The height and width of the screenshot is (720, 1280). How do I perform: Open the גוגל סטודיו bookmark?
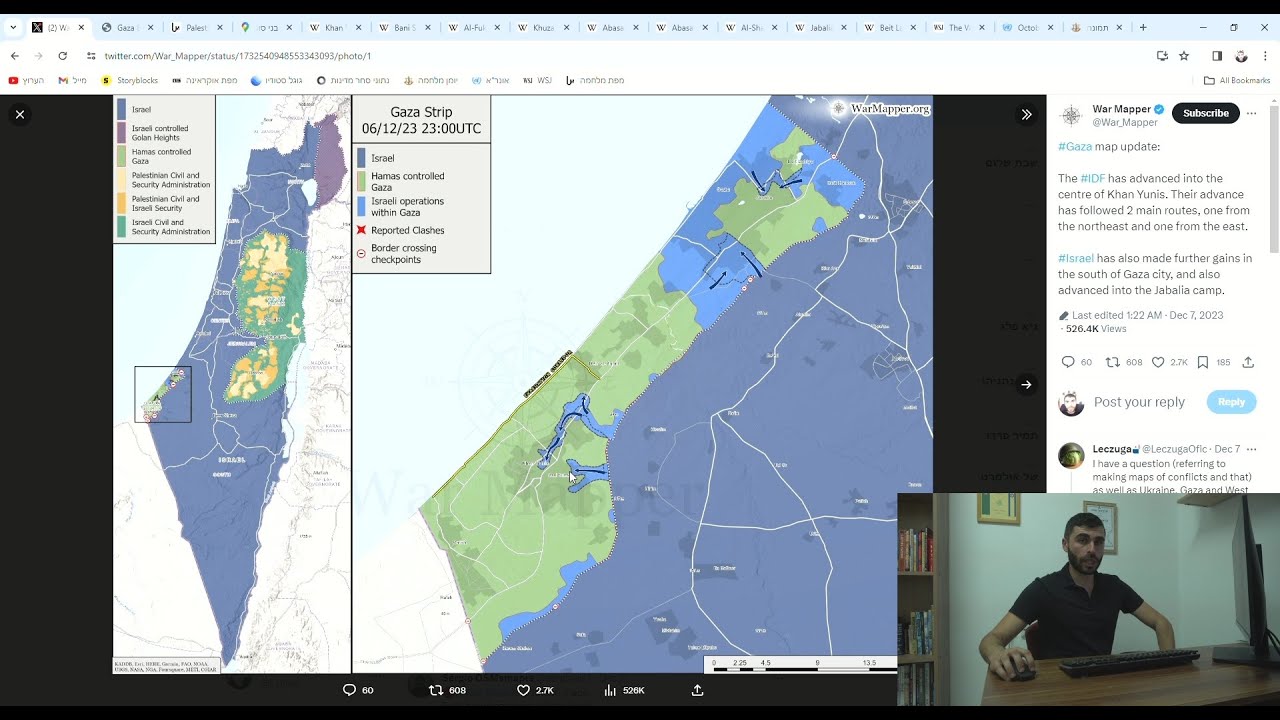click(x=277, y=80)
